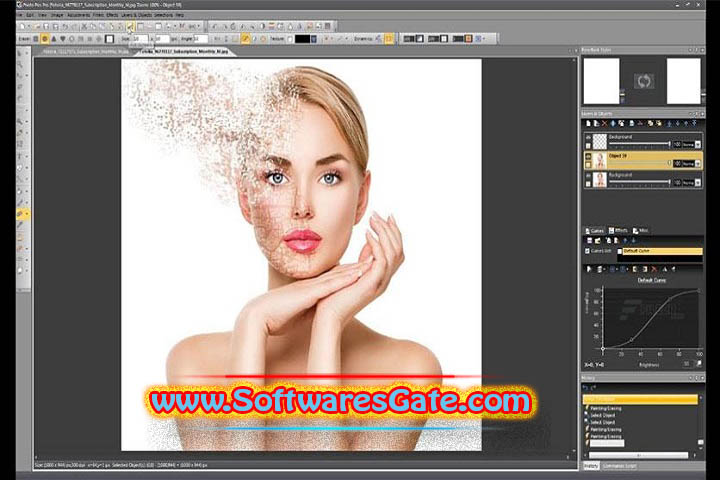Viewport: 720px width, 480px height.
Task: Click the folder icon in Curves preset toolbar
Action: 598,241
